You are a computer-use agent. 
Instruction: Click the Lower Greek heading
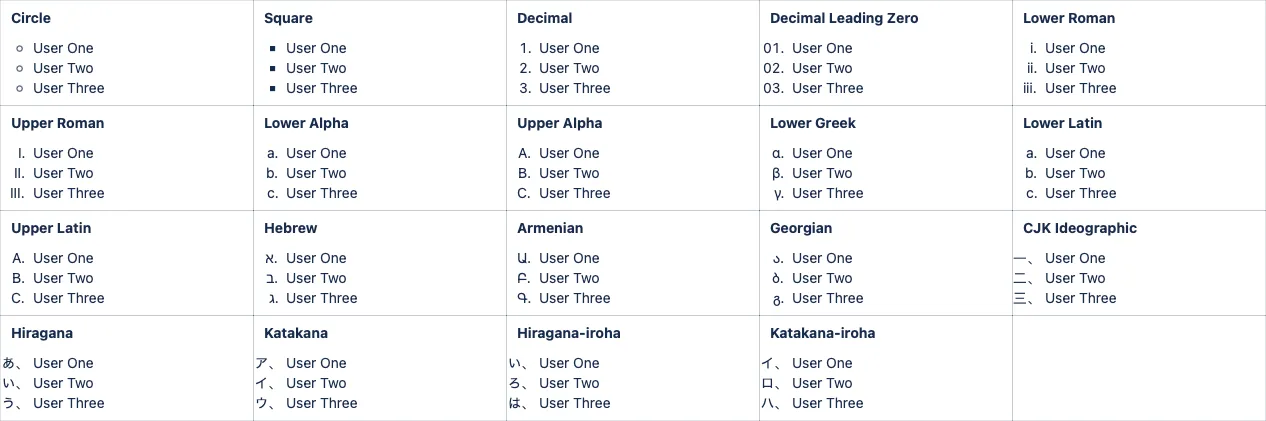(x=813, y=123)
